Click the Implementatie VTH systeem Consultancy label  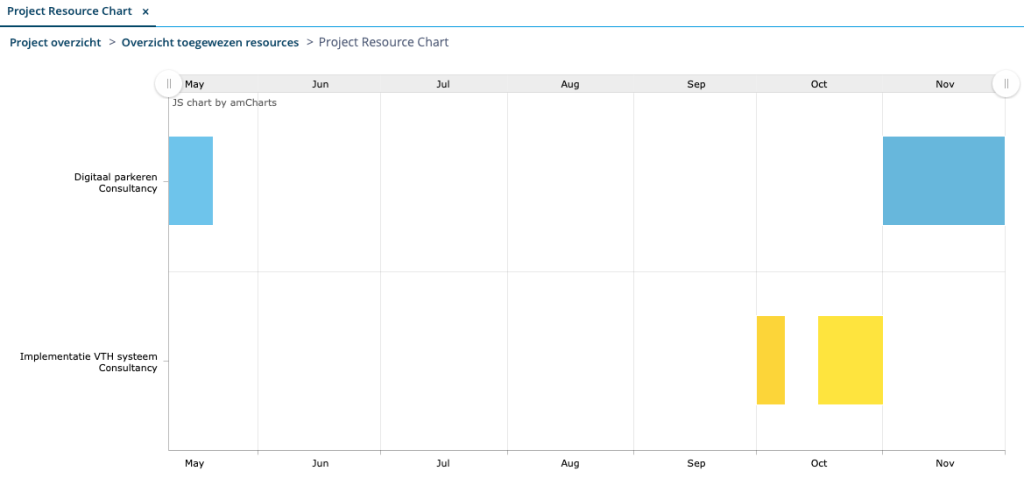click(x=89, y=362)
